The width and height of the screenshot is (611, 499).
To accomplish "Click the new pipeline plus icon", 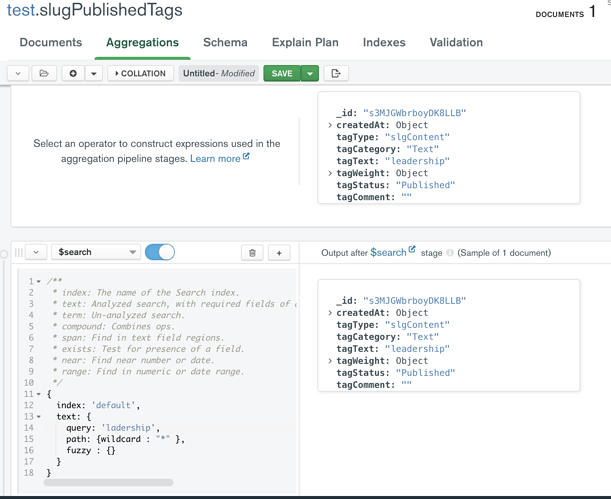I will point(73,73).
